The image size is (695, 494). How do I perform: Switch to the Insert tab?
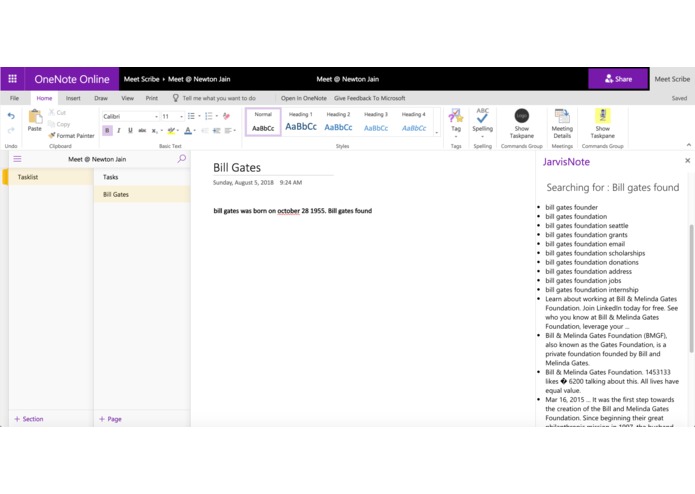click(73, 98)
